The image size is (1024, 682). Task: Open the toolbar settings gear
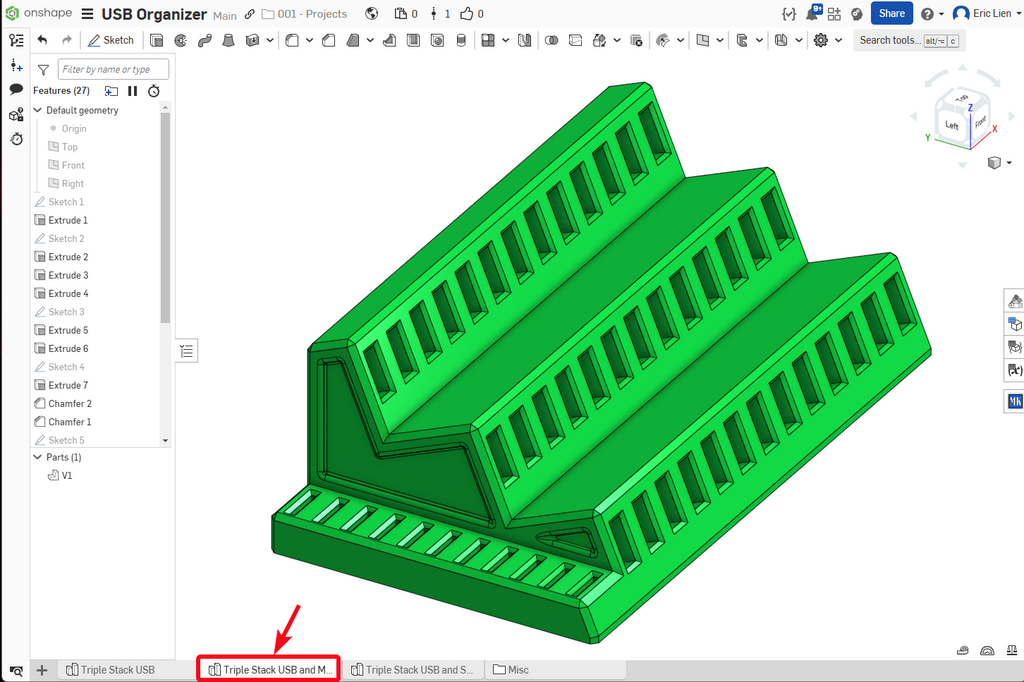tap(821, 41)
